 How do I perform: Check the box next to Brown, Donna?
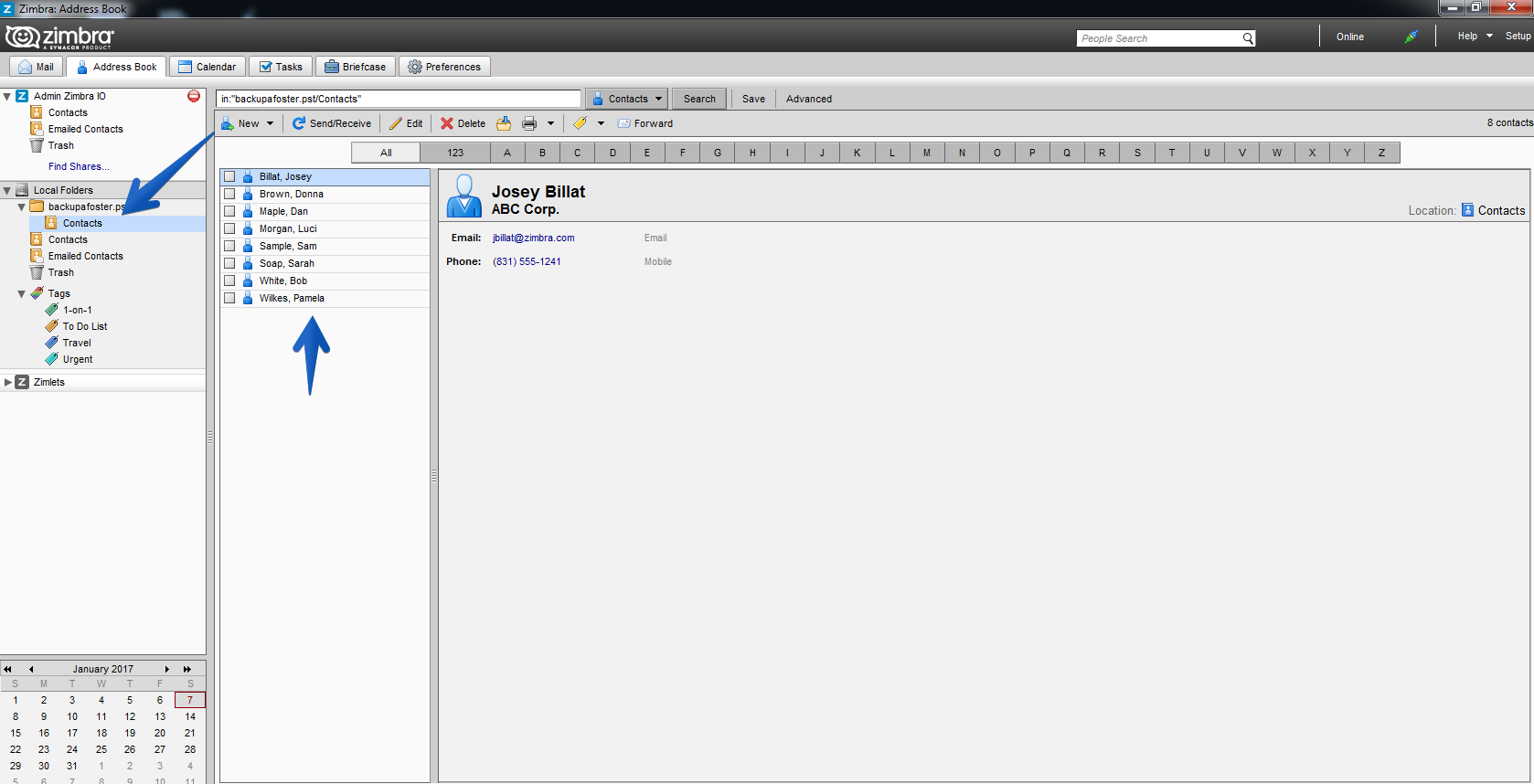(229, 194)
